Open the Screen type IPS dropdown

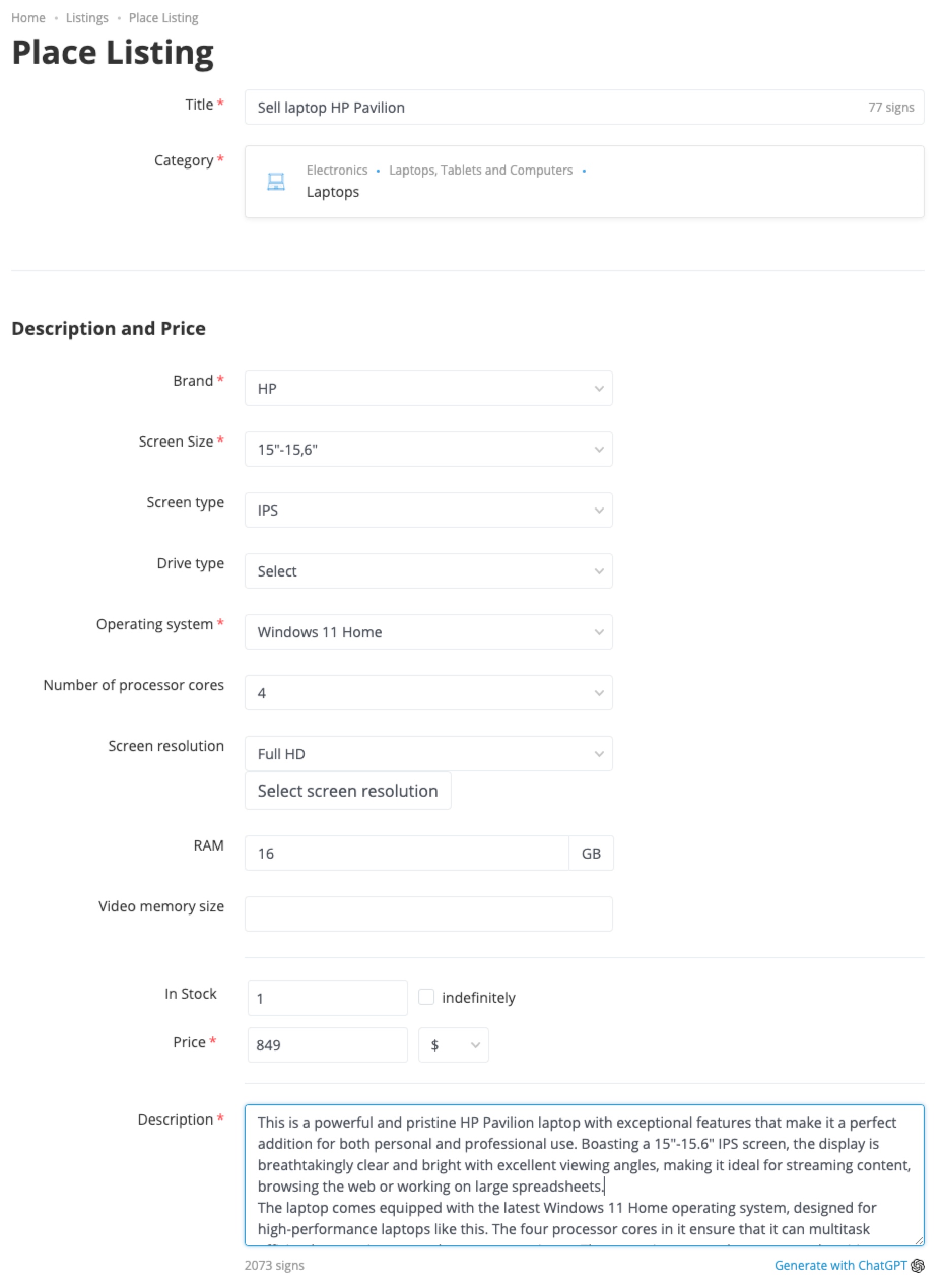click(428, 511)
